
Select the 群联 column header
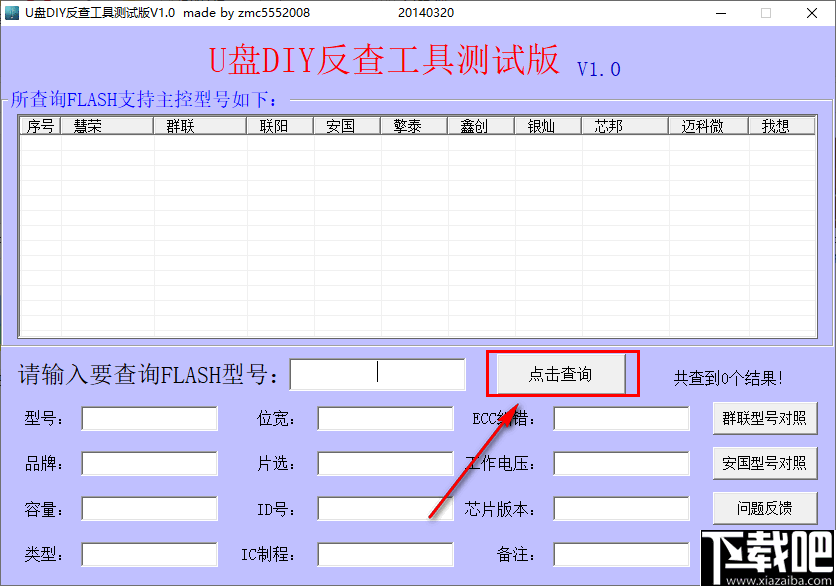point(180,126)
